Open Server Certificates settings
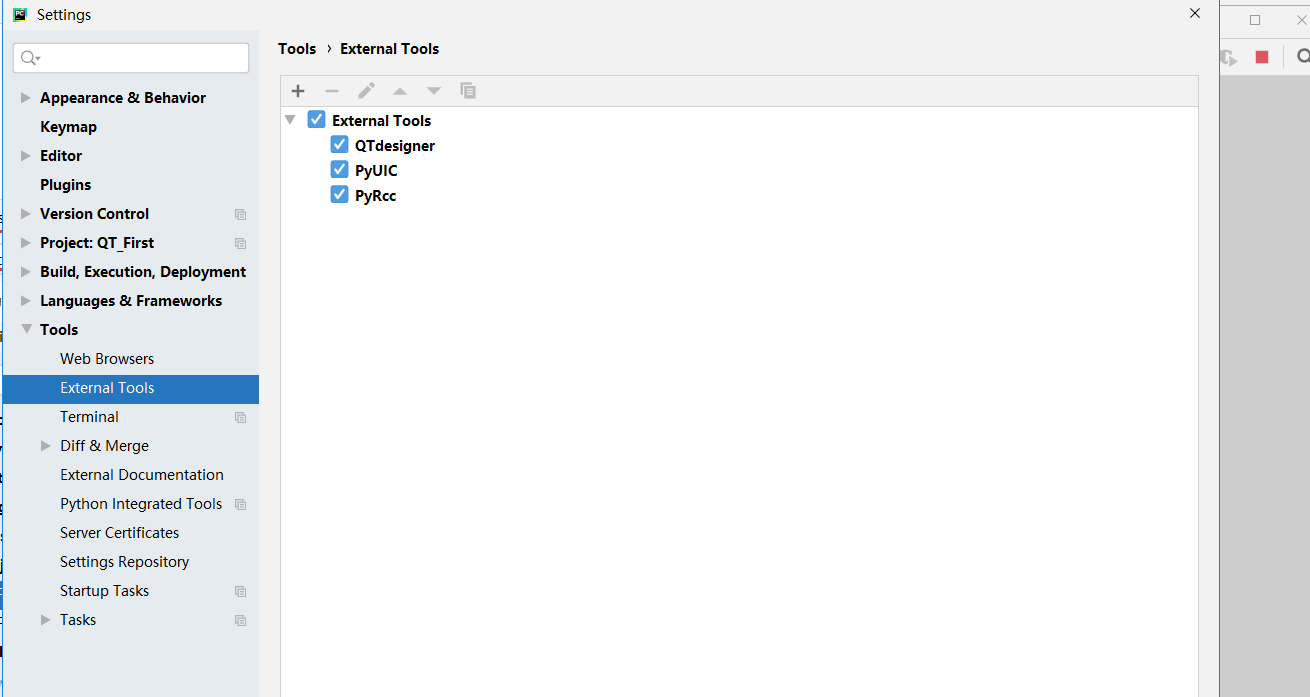This screenshot has height=697, width=1310. pos(120,533)
